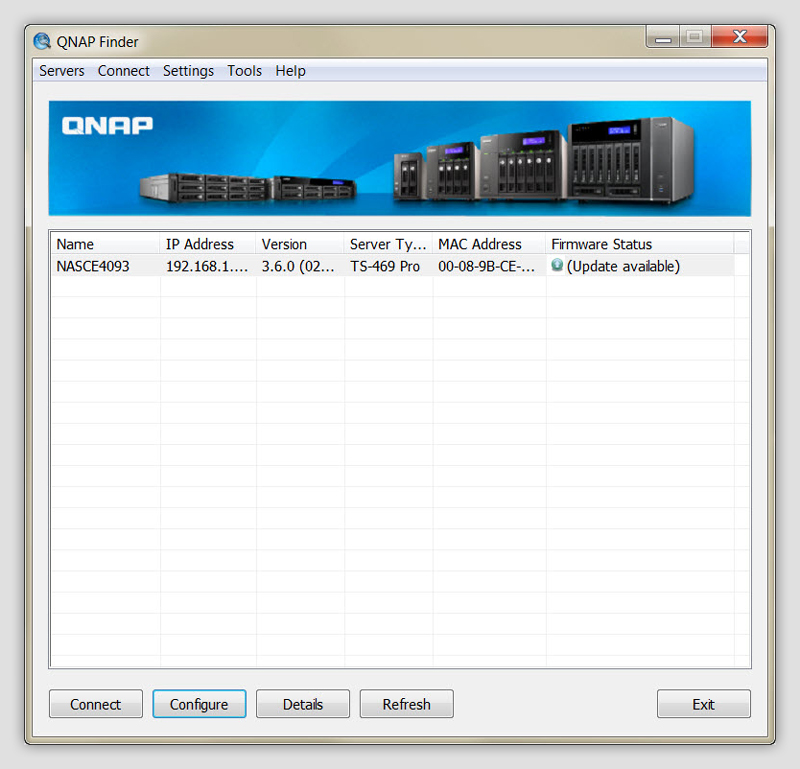
Task: Click the firmware update available icon
Action: tap(557, 265)
